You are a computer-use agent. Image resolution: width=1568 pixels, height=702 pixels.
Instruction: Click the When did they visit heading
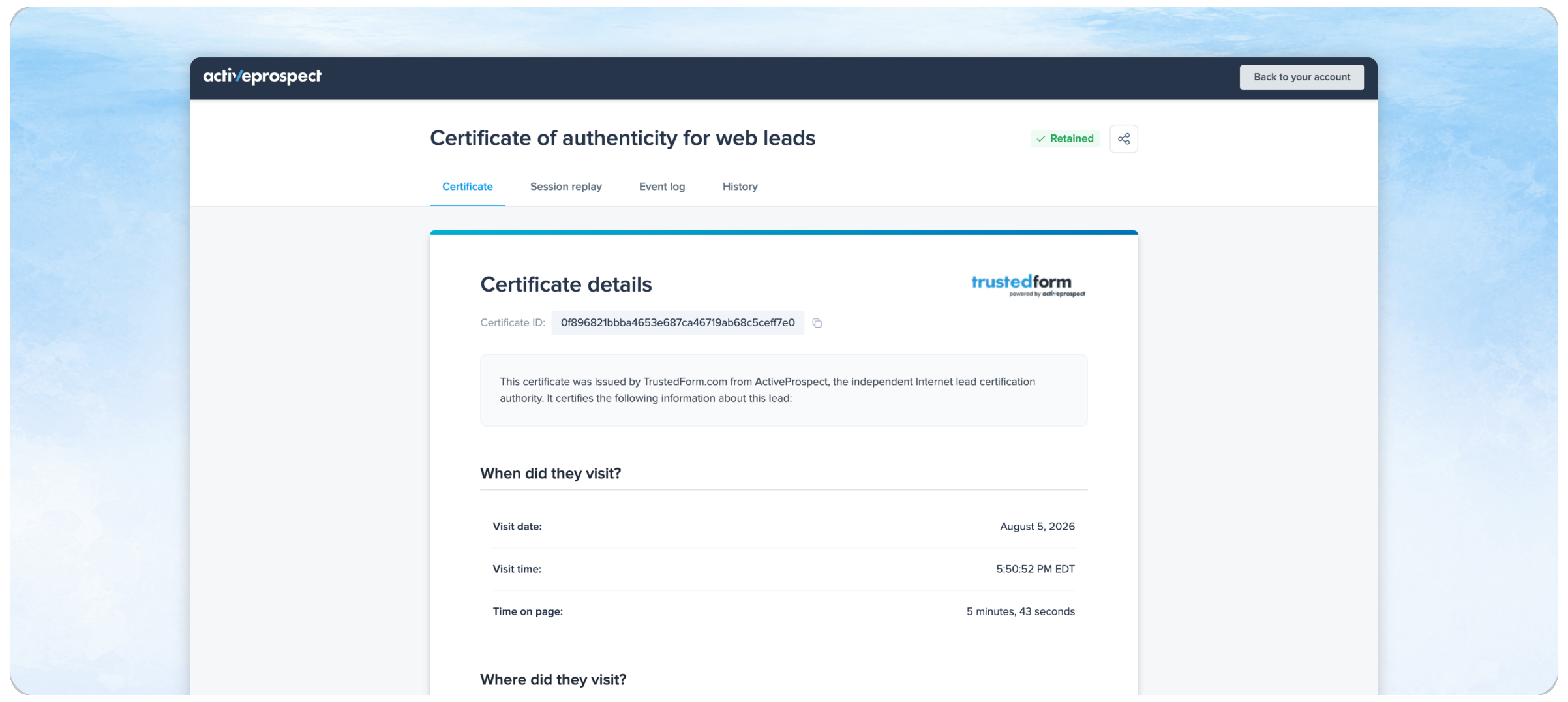click(550, 474)
